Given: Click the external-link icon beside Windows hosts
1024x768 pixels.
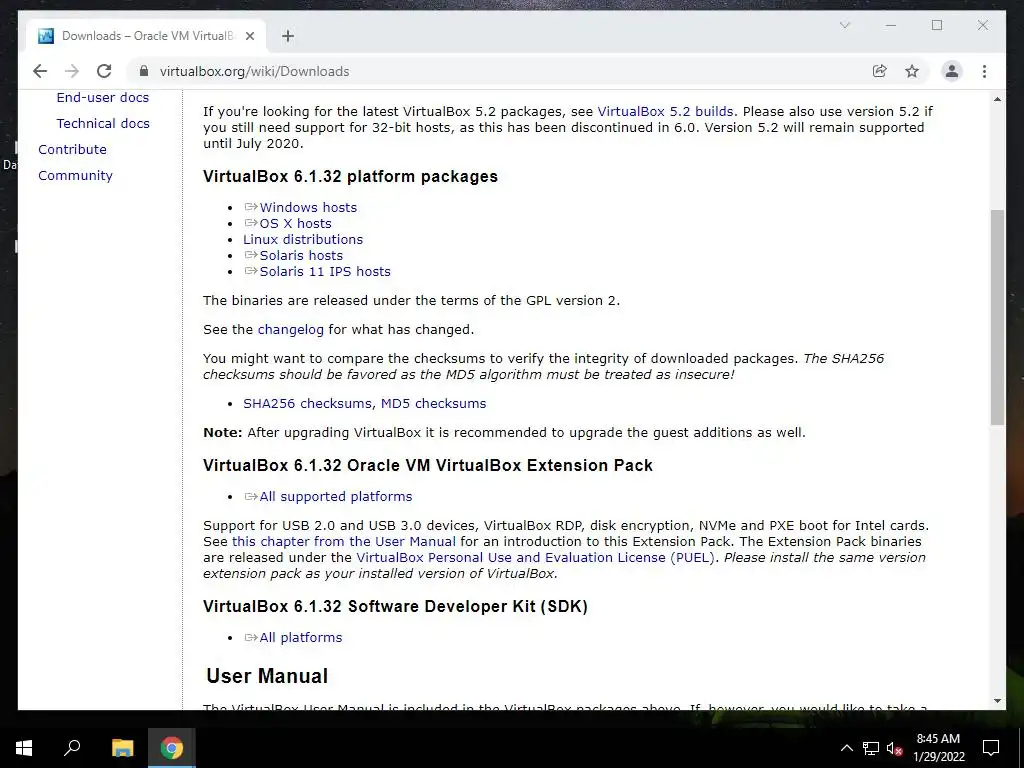Looking at the screenshot, I should point(251,207).
